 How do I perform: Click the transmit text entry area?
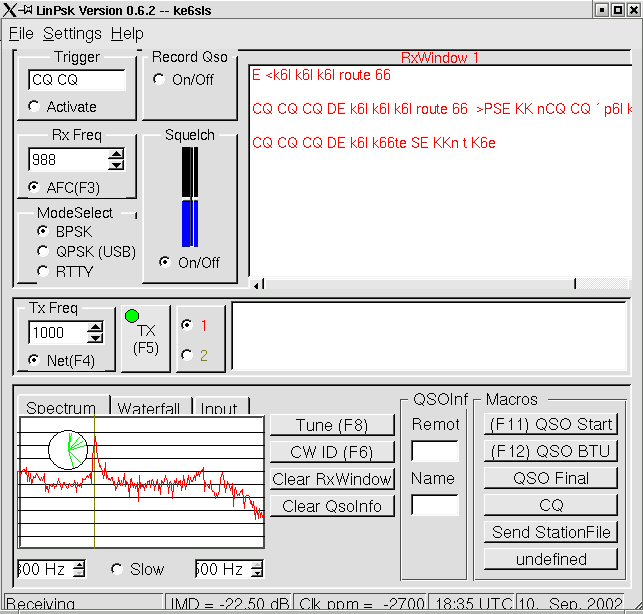[429, 336]
